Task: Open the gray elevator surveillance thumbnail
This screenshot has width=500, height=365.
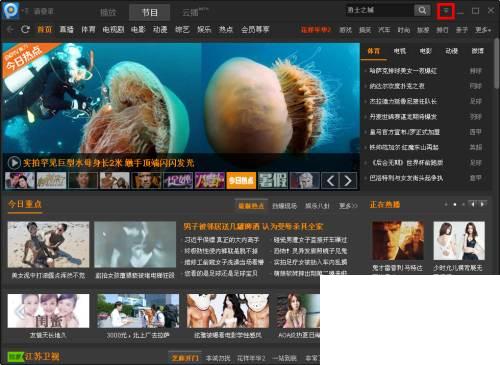Action: 135,244
